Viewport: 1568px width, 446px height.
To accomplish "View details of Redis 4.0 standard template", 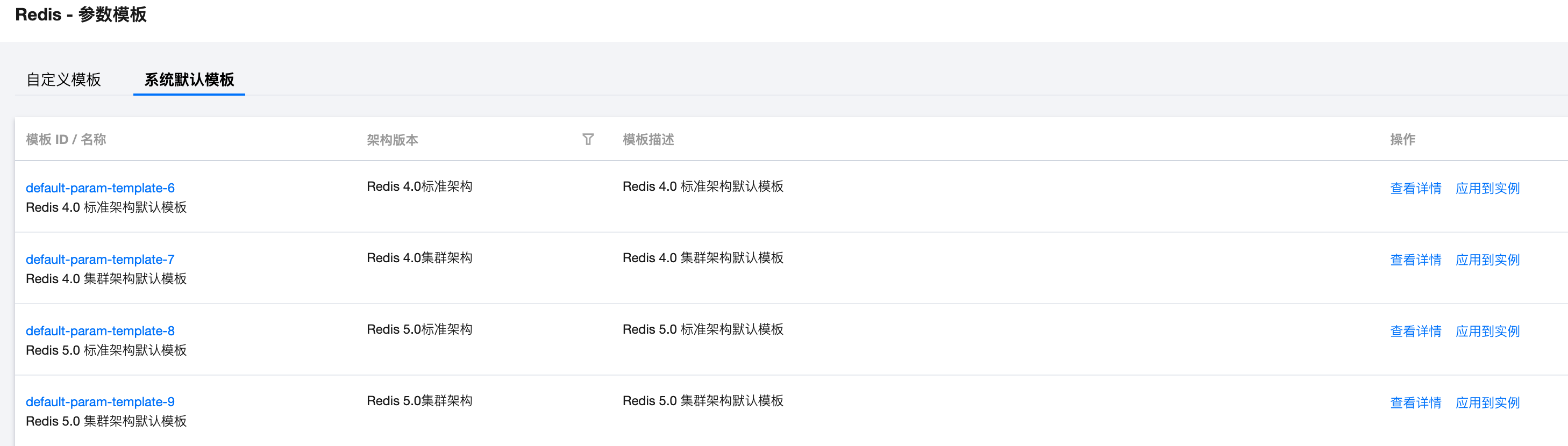I will pos(1415,189).
